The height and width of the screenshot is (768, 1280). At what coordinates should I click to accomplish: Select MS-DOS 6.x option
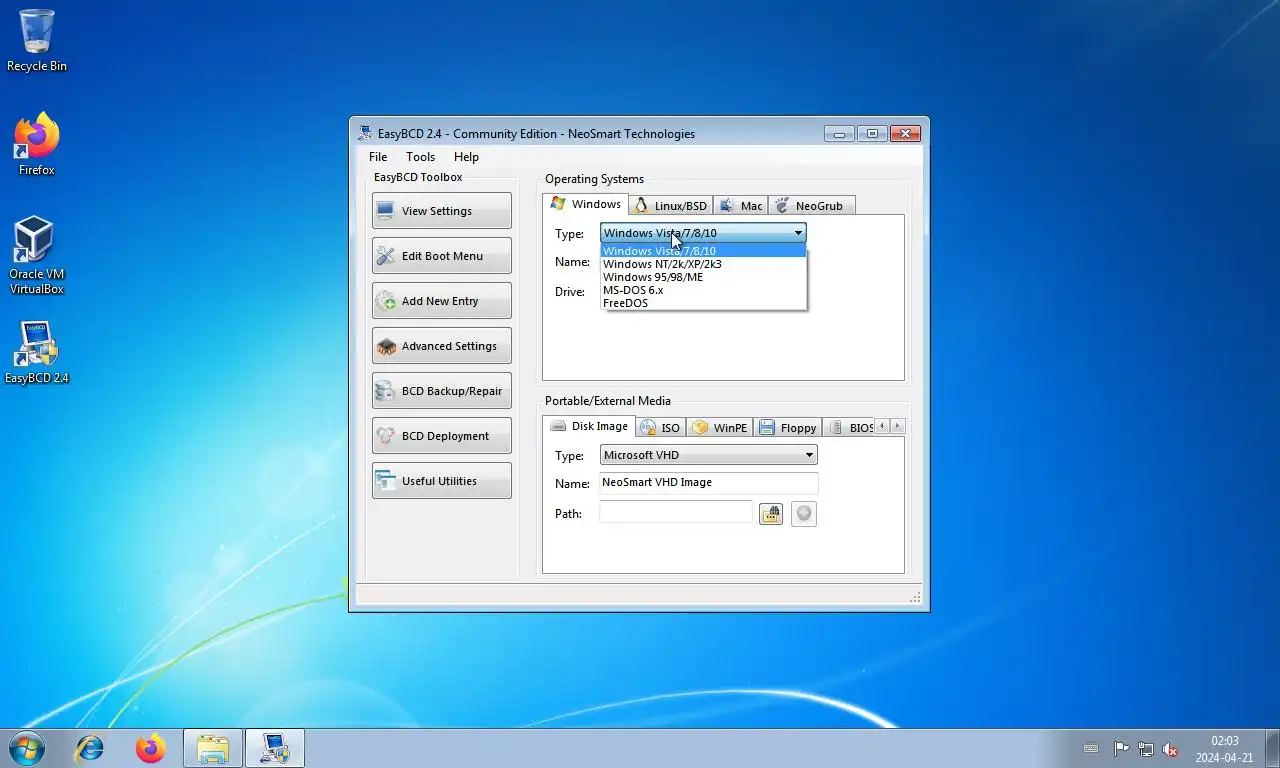703,290
